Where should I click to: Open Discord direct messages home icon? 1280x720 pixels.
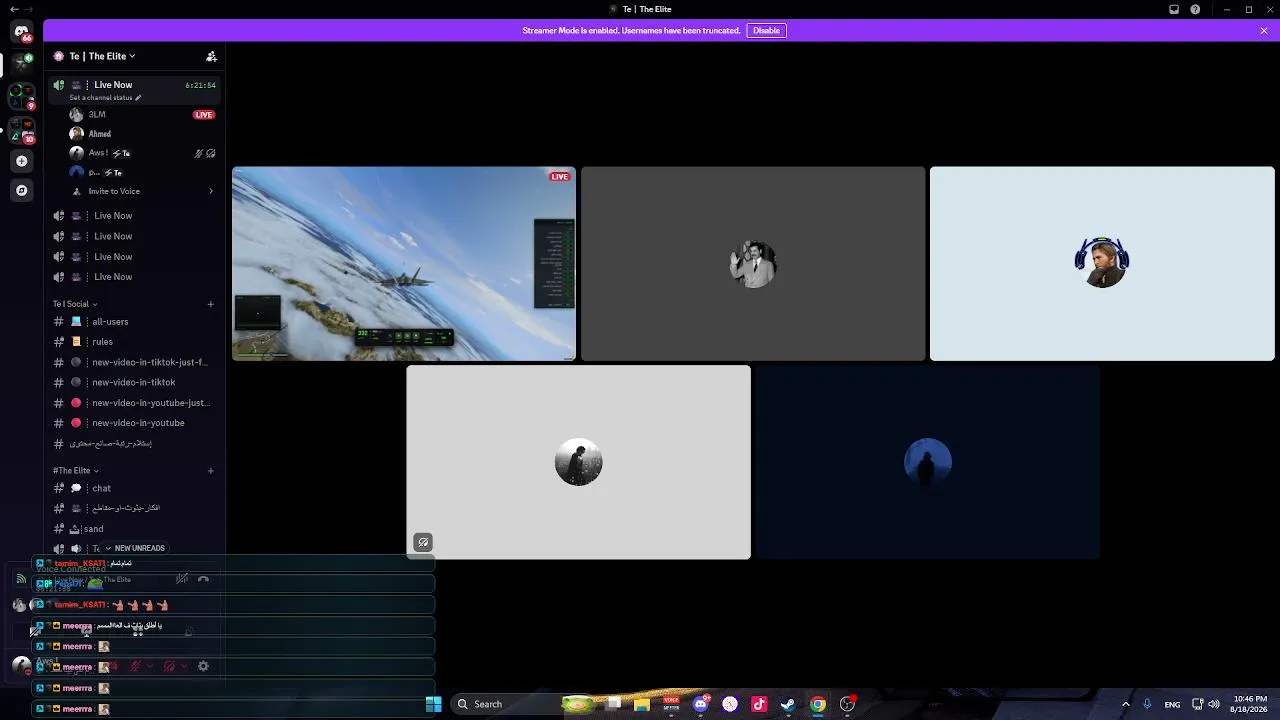tap(21, 33)
